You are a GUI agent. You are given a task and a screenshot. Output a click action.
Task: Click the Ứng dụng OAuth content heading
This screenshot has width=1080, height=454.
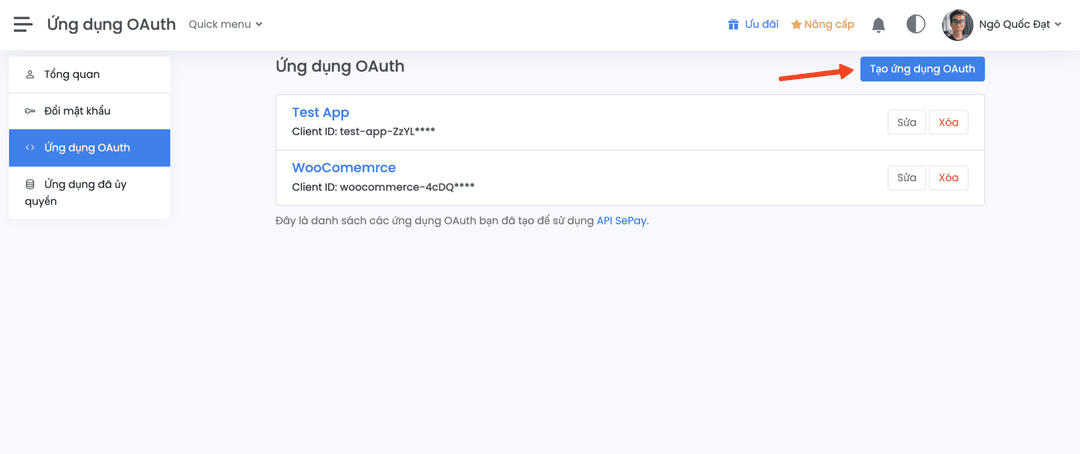click(x=340, y=67)
